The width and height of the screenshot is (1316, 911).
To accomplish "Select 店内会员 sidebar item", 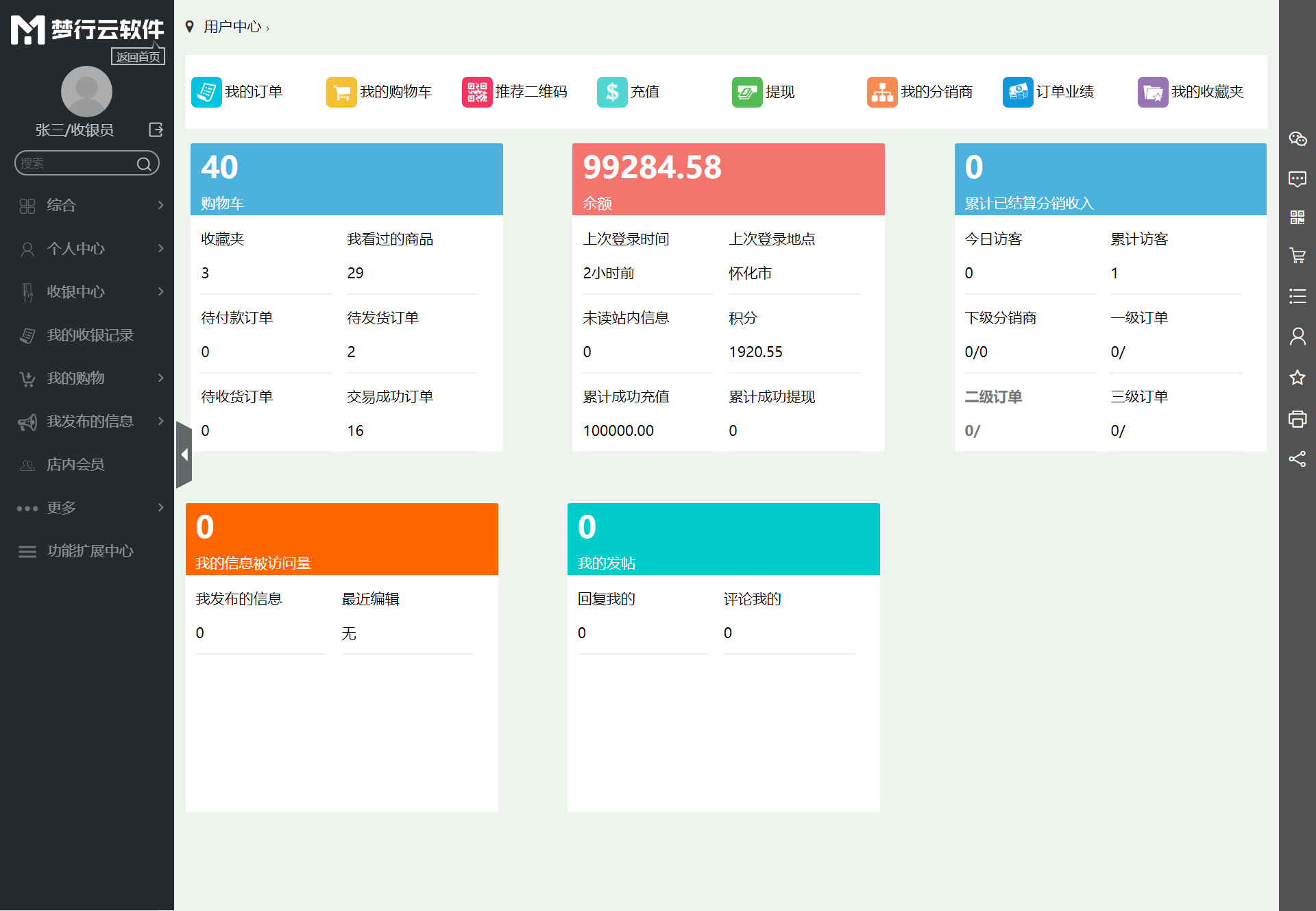I will 75,464.
